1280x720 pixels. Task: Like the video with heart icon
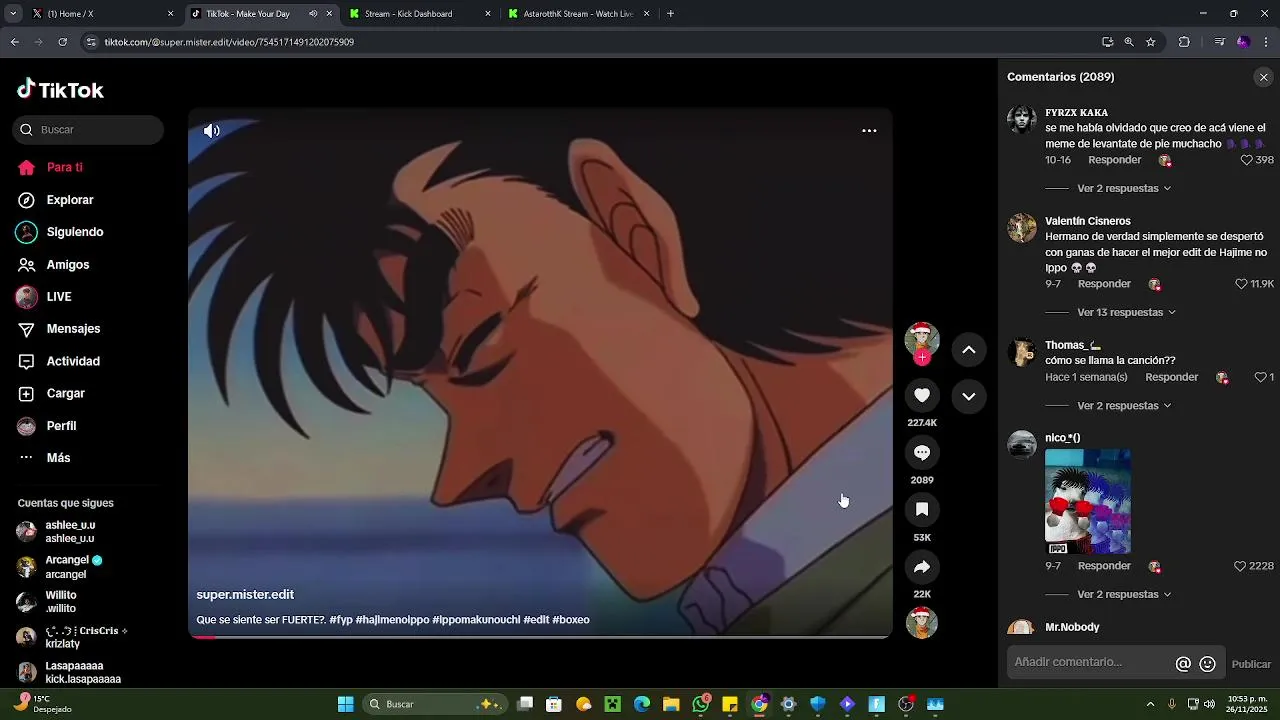click(922, 395)
